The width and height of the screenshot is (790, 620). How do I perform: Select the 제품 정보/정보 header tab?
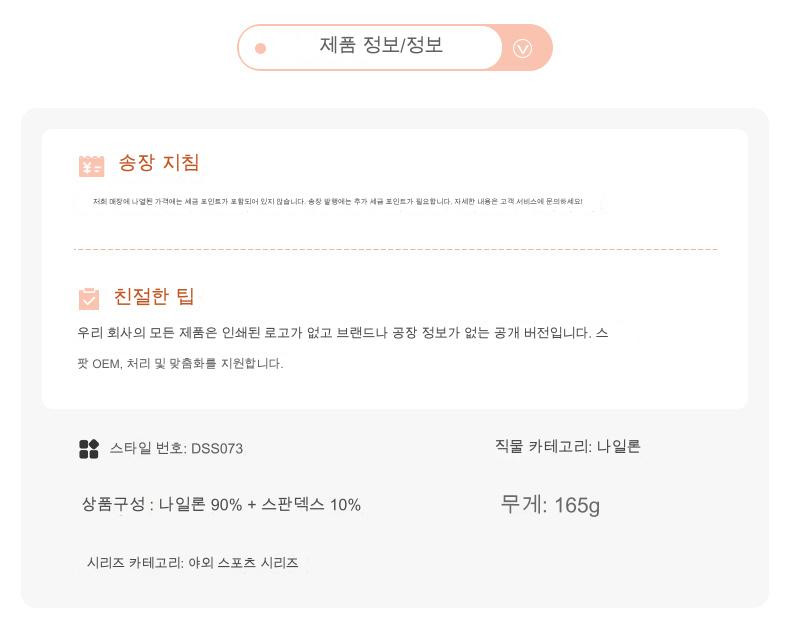(x=381, y=46)
